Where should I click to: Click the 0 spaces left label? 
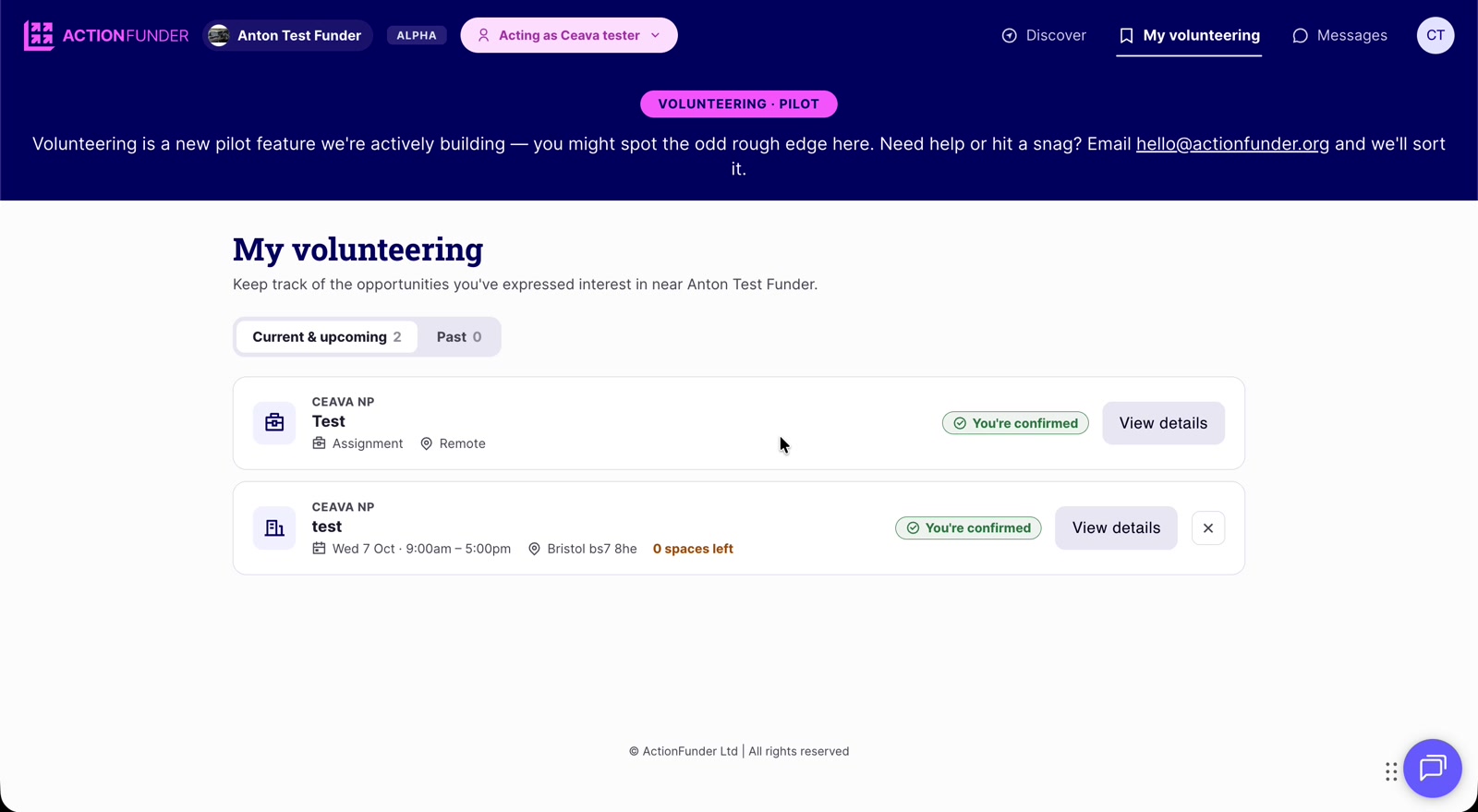[693, 549]
